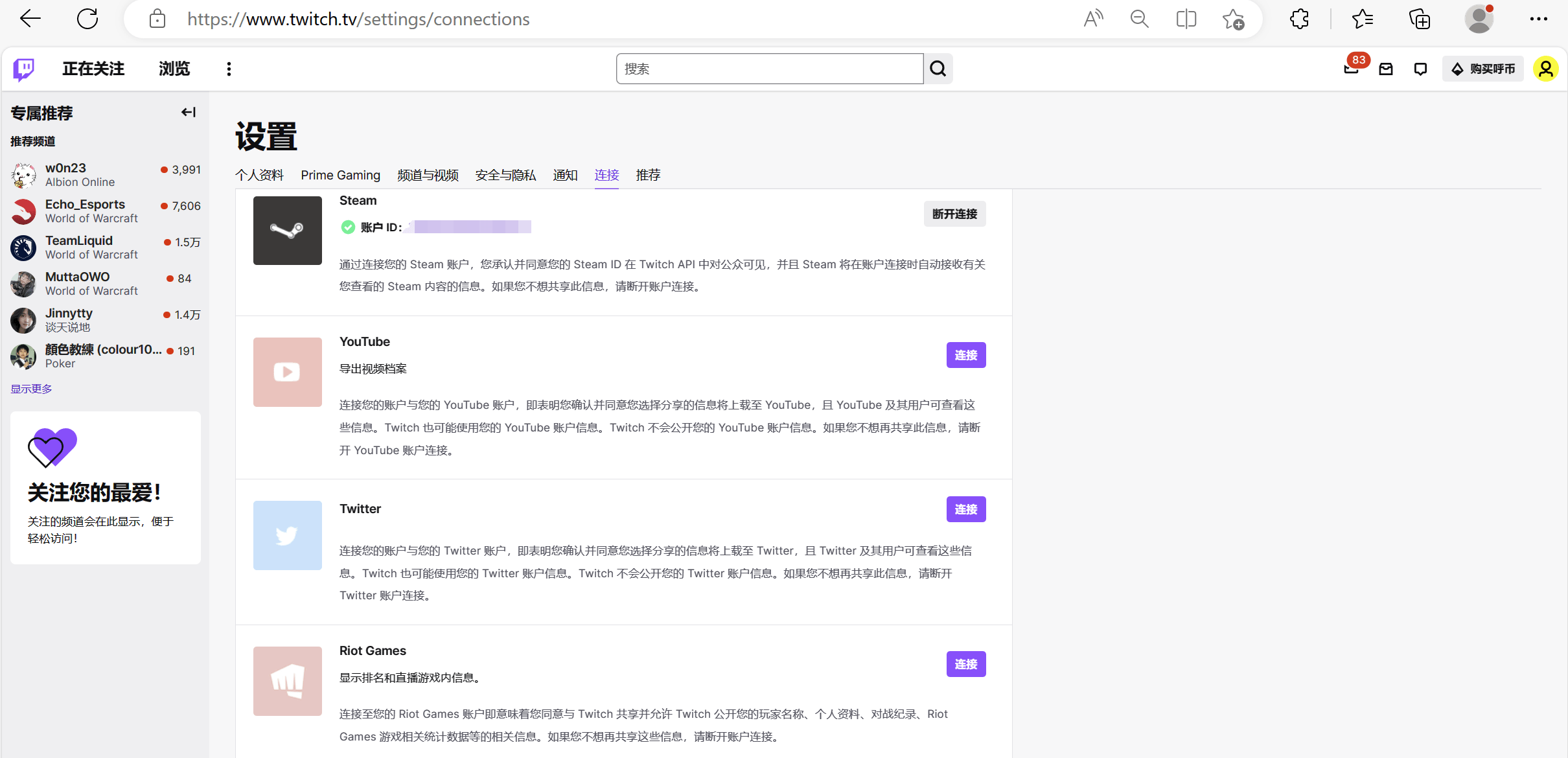Click the browser refresh icon
Screen dimensions: 1568x758
87,19
